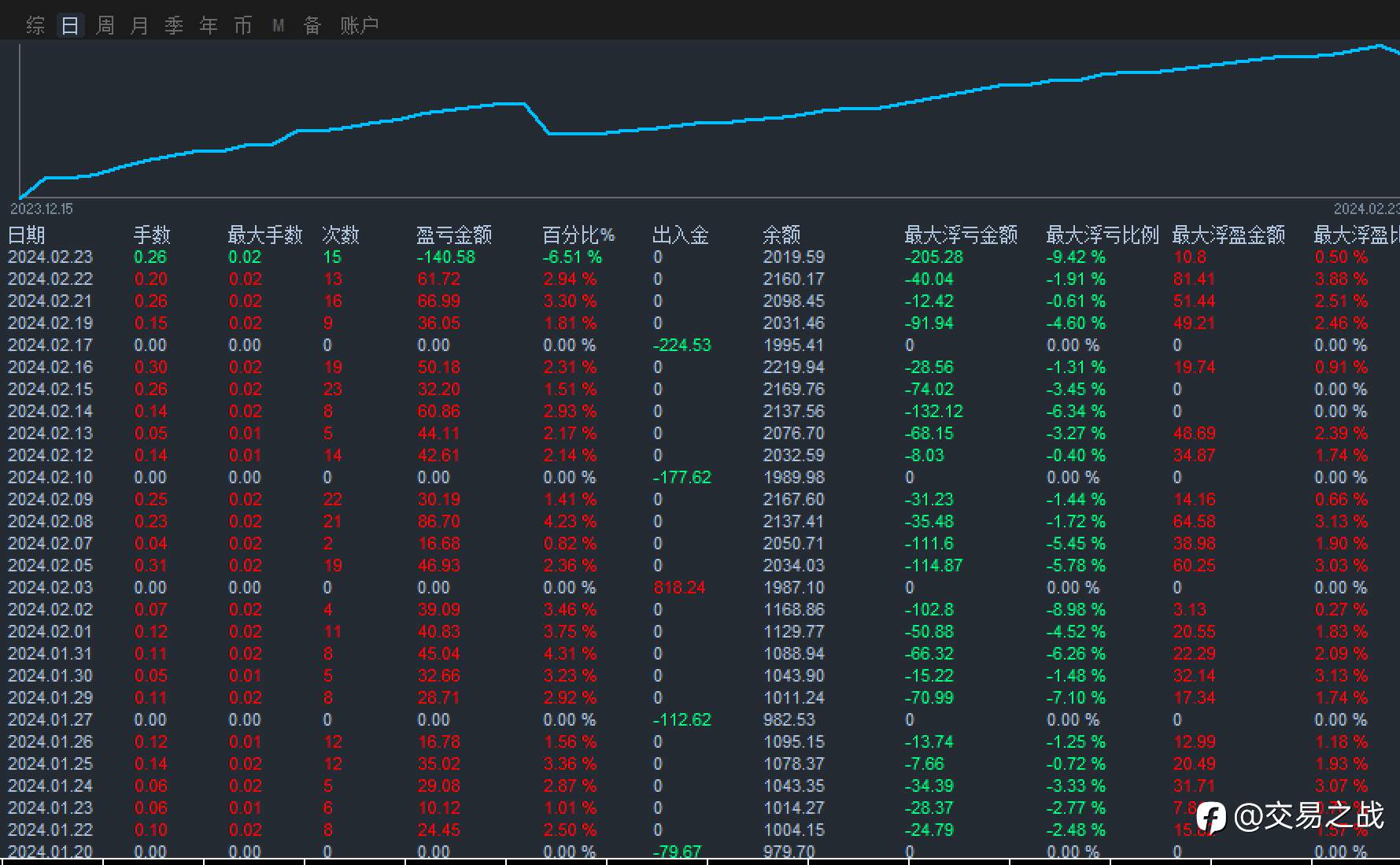Click withdrawal amount -224.53

point(682,346)
